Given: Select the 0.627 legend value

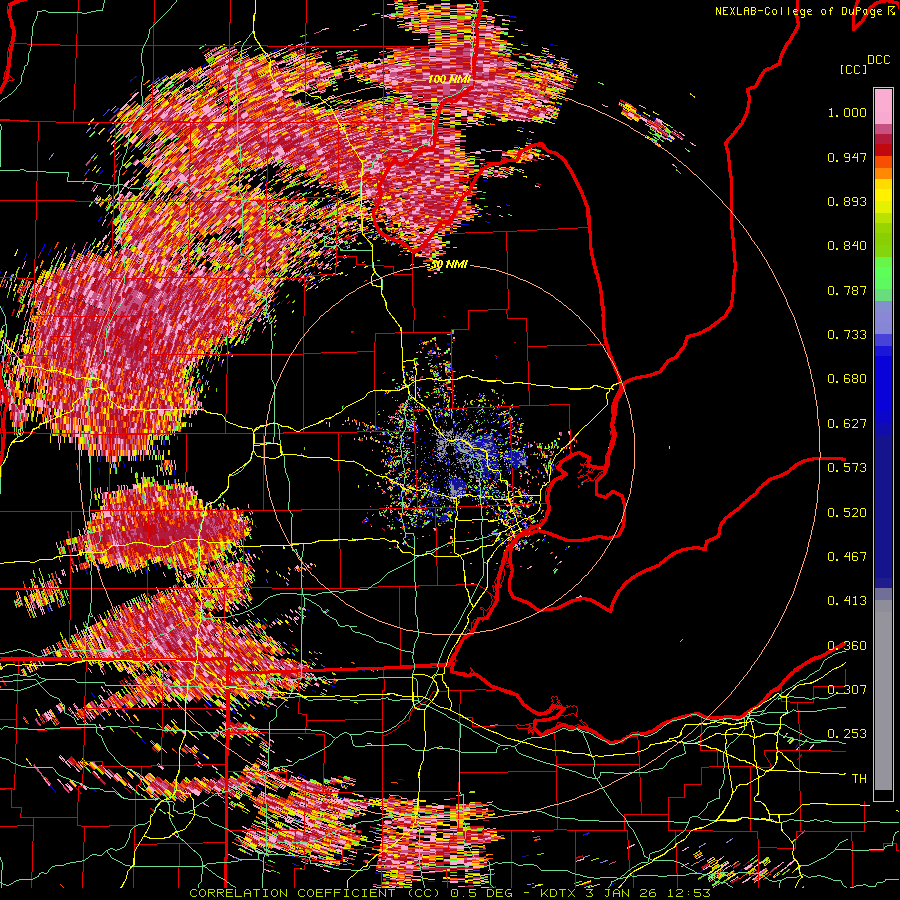Looking at the screenshot, I should click(x=847, y=424).
